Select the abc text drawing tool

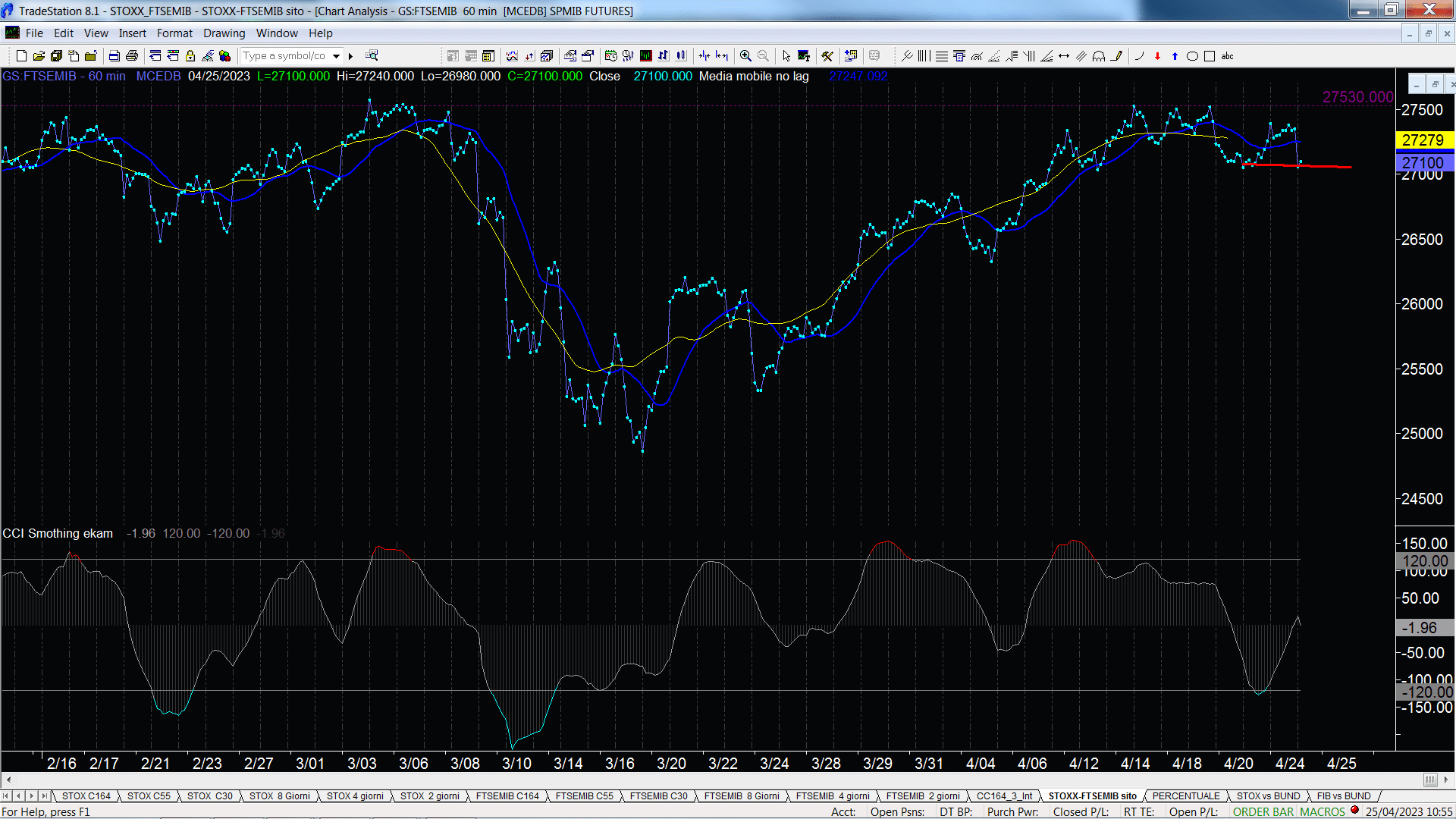point(1227,55)
